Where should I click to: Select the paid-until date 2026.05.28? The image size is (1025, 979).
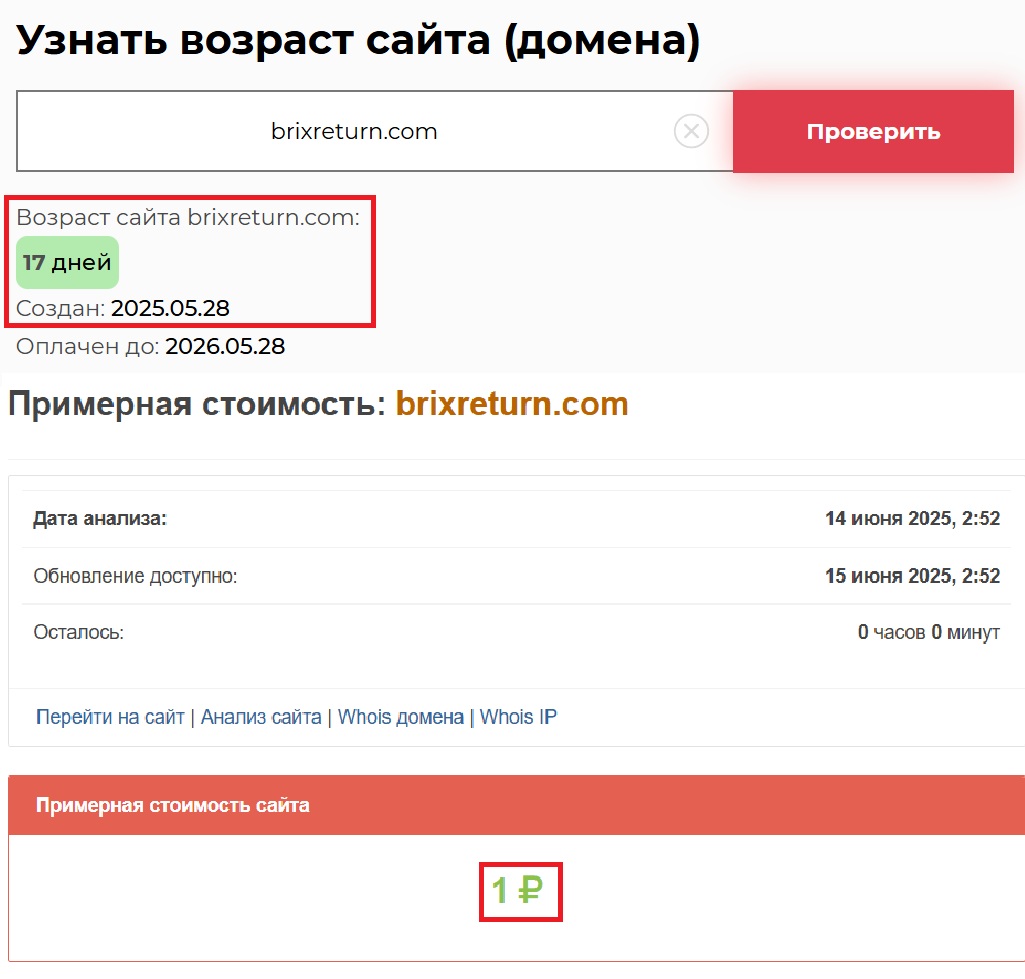point(225,347)
